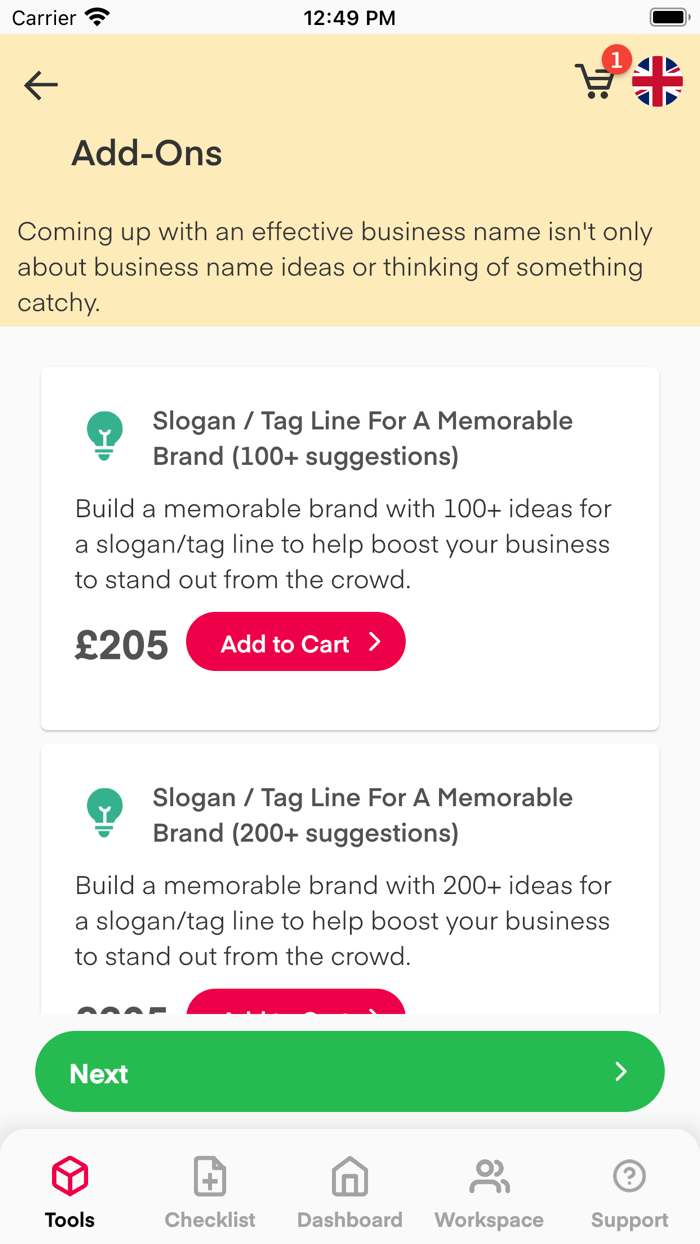
Task: Tap the back arrow icon
Action: [x=41, y=86]
